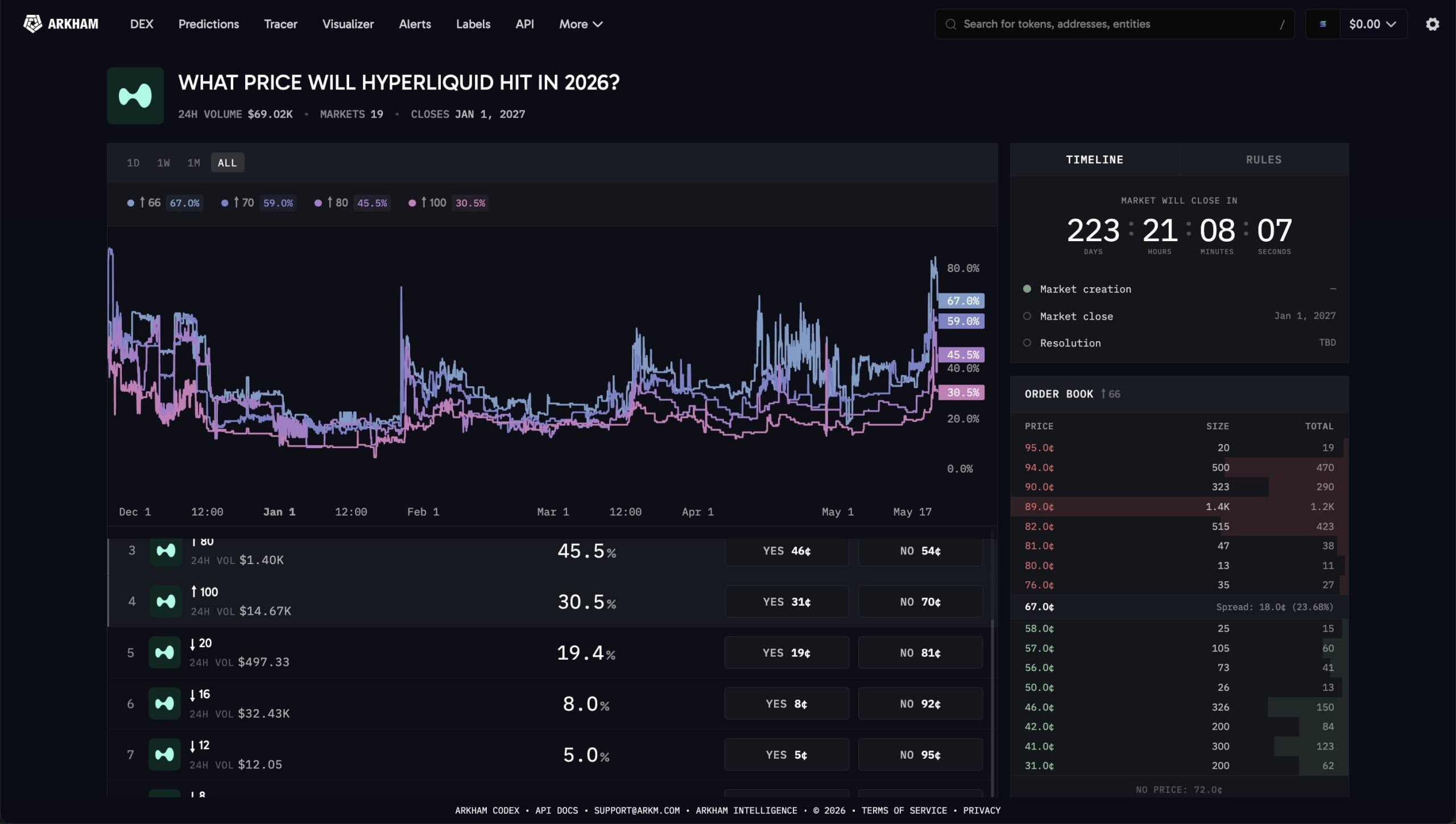The height and width of the screenshot is (824, 1456).
Task: Select the ALL chart range
Action: coord(227,163)
